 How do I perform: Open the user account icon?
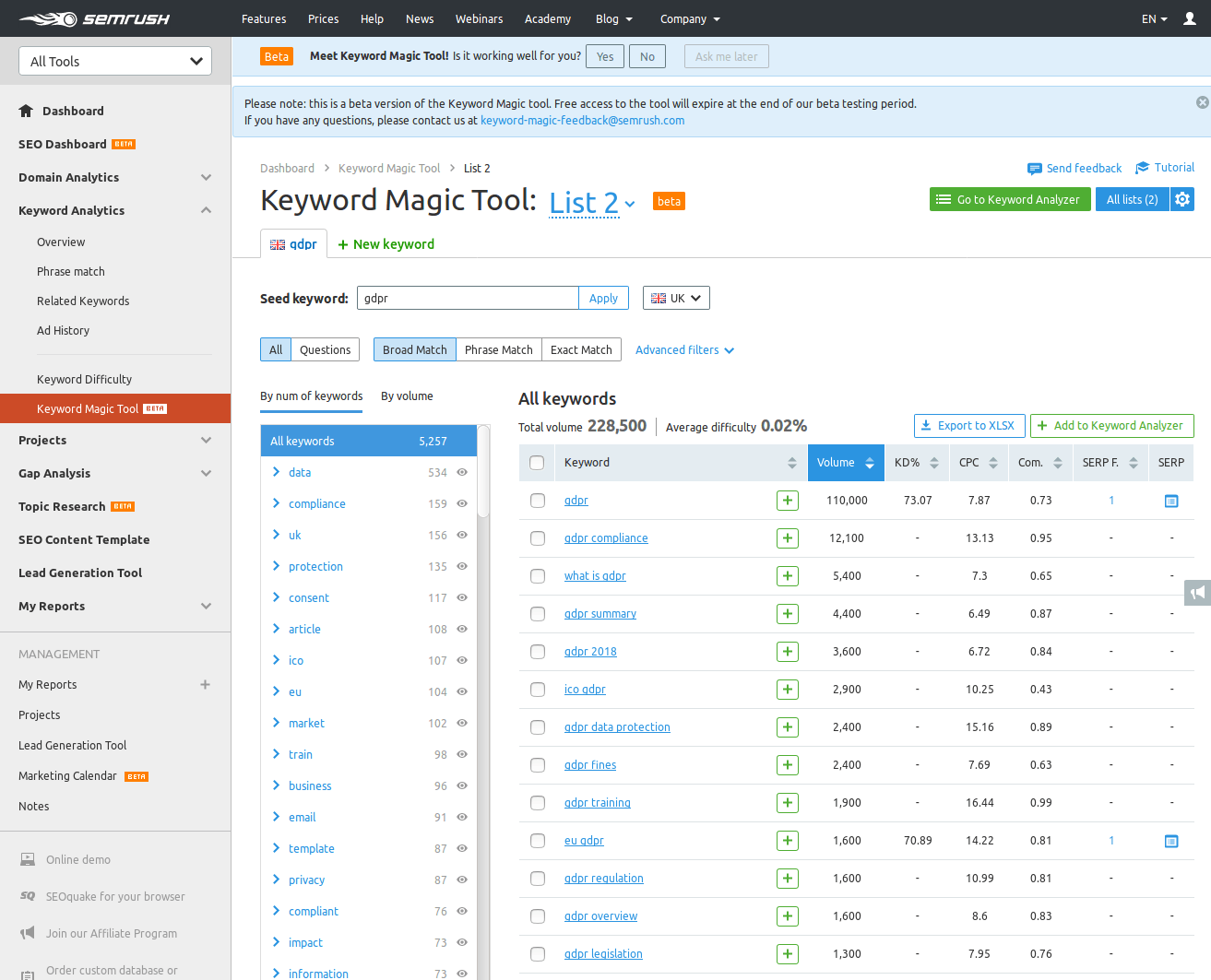click(x=1190, y=18)
